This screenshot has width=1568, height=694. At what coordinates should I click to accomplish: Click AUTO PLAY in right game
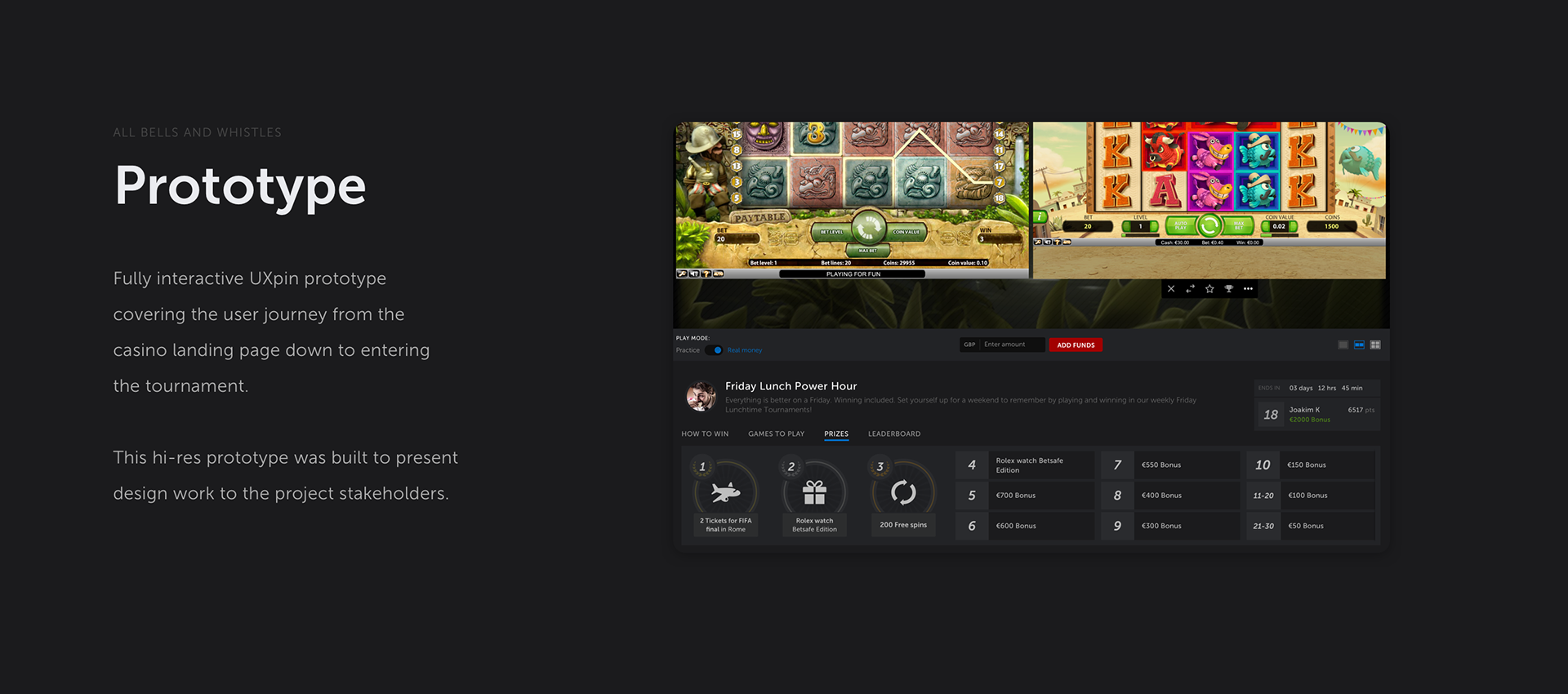point(1181,225)
